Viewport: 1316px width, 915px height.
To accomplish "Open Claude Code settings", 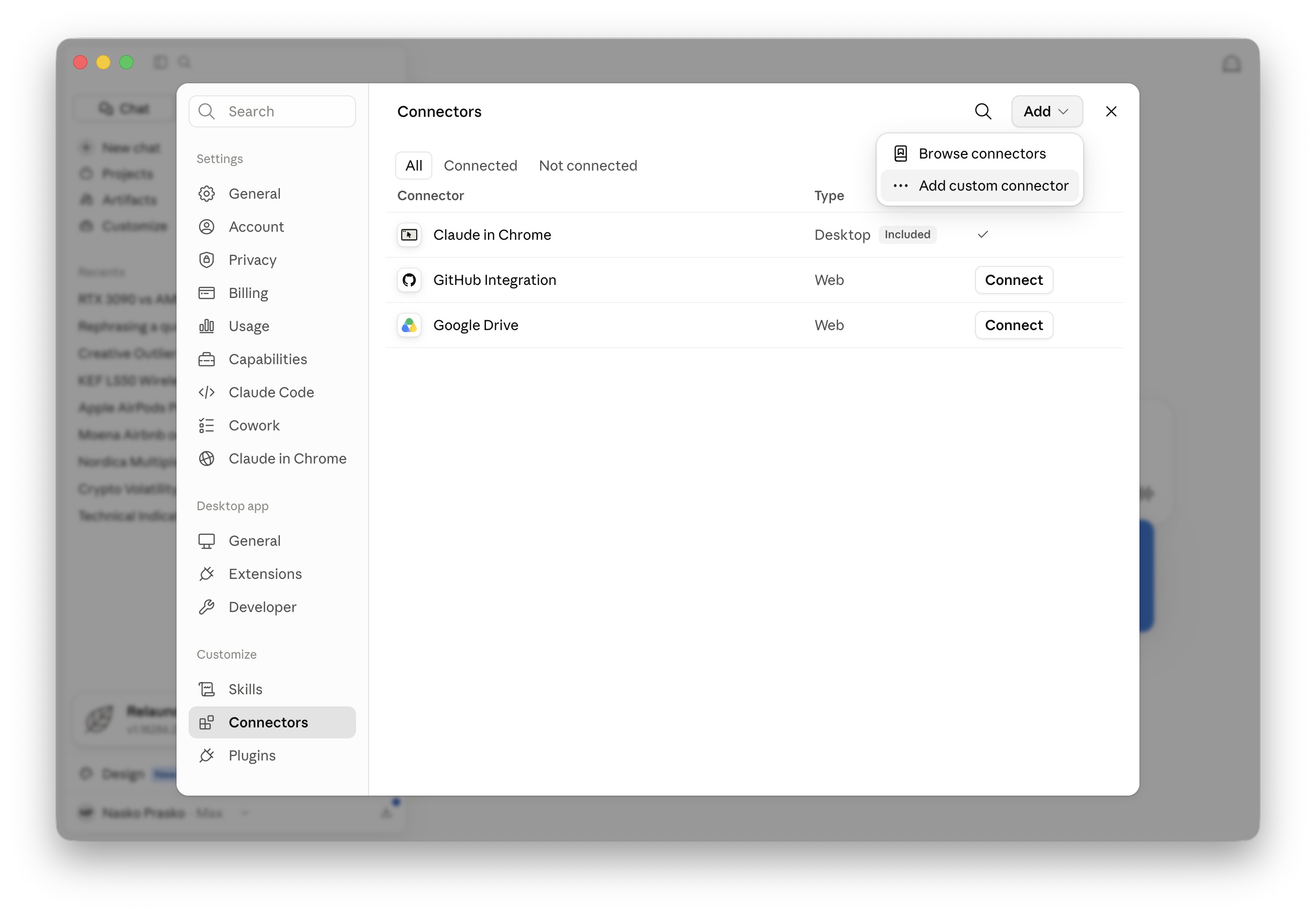I will coord(272,393).
